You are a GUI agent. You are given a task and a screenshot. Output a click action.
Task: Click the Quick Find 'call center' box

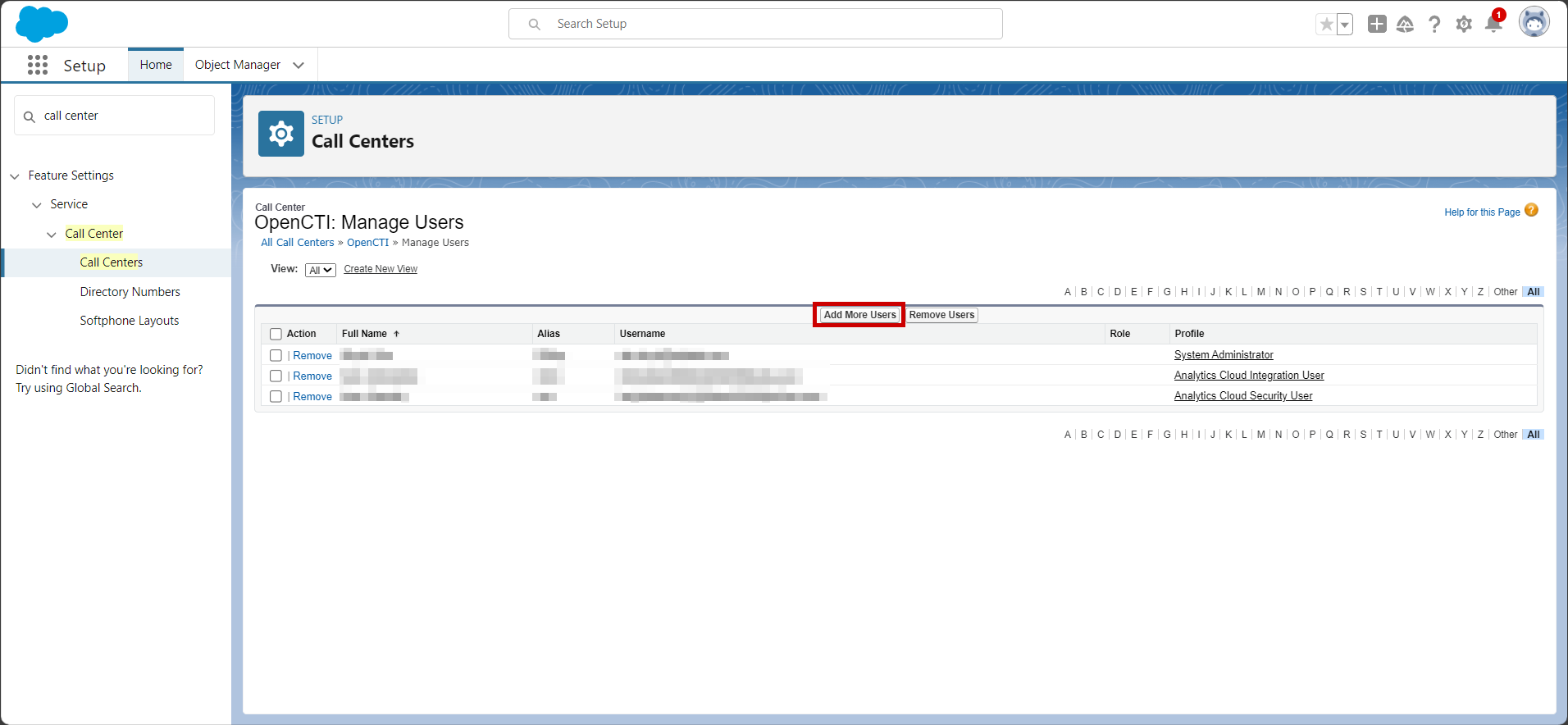click(114, 116)
